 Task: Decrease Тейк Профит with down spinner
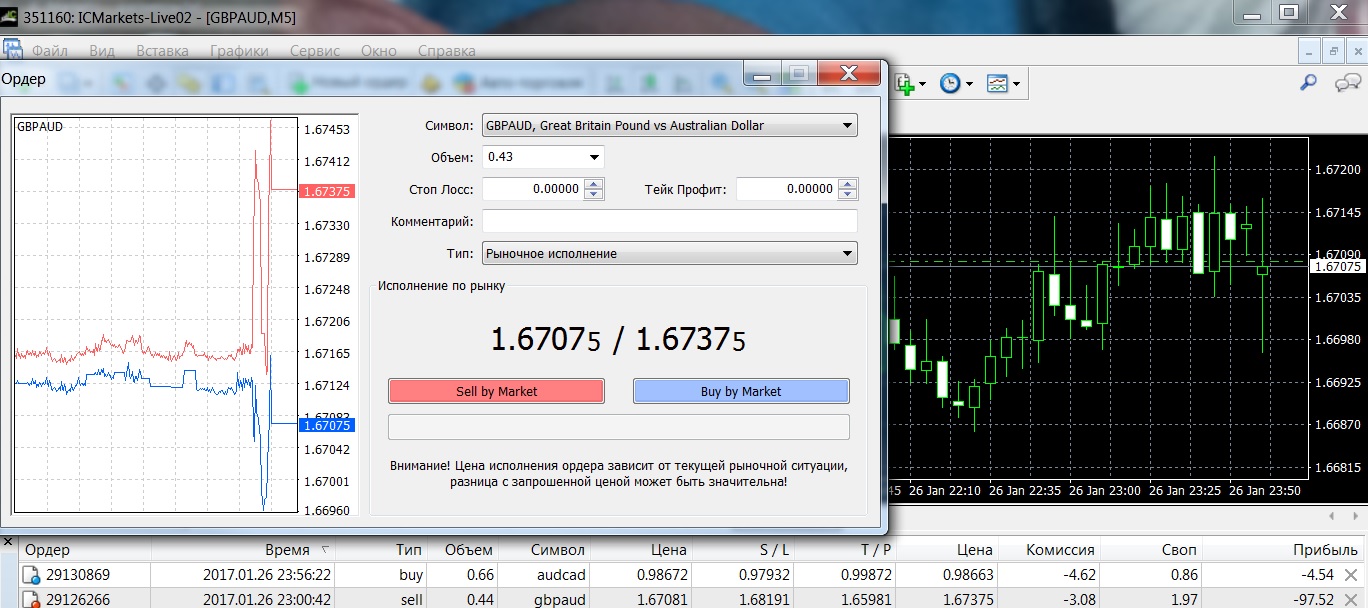click(x=848, y=194)
